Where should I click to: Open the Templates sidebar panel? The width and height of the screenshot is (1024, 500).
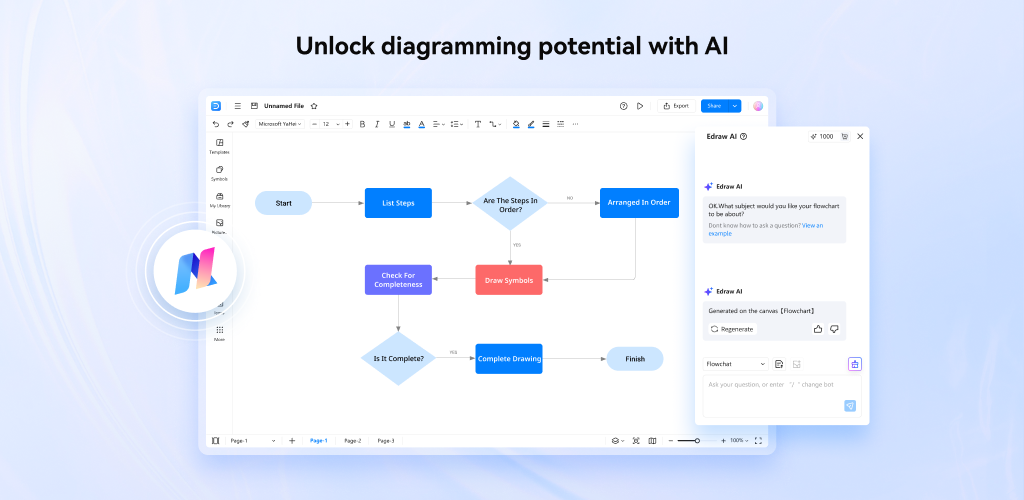pos(219,146)
